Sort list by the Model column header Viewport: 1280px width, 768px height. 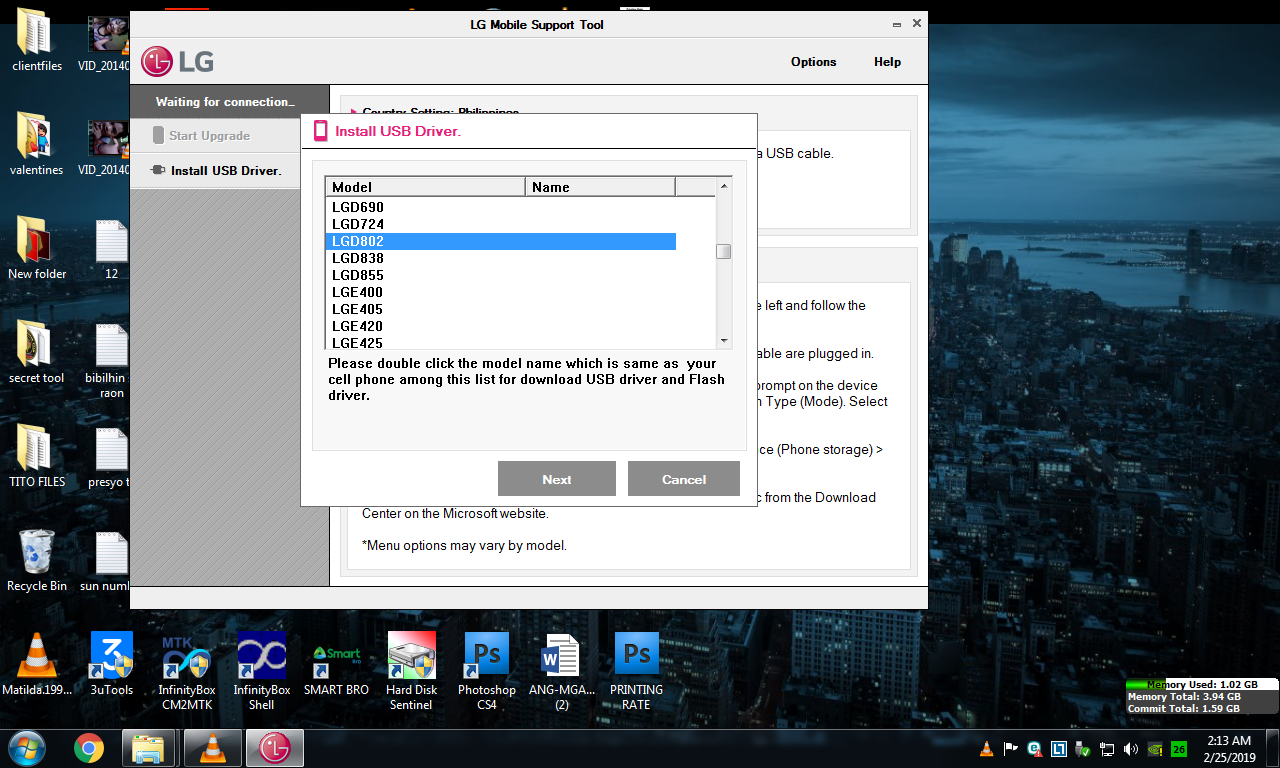pyautogui.click(x=426, y=187)
